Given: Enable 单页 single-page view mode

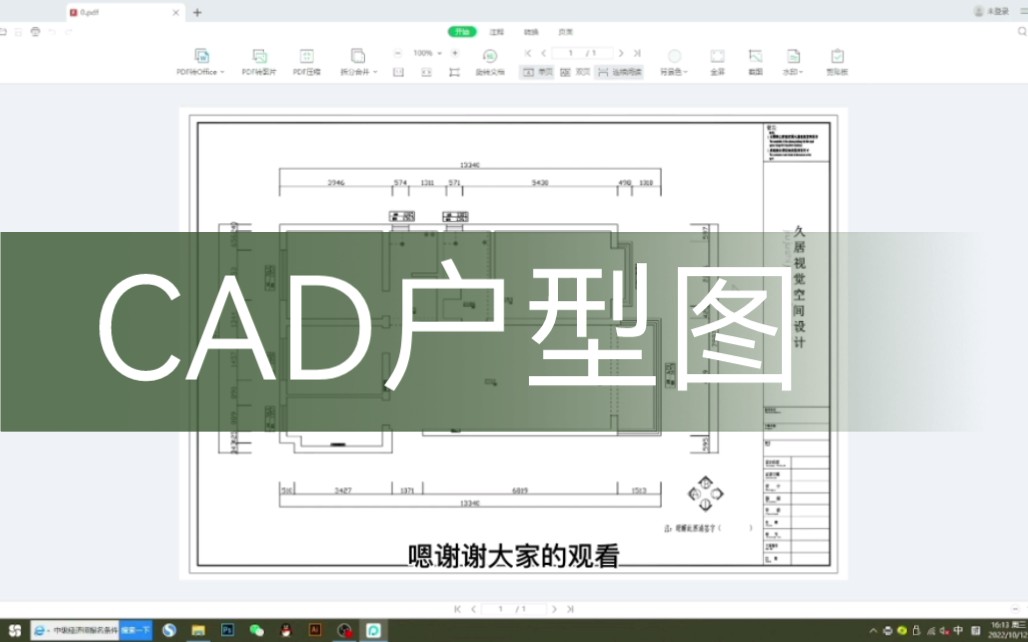Looking at the screenshot, I should tap(539, 72).
